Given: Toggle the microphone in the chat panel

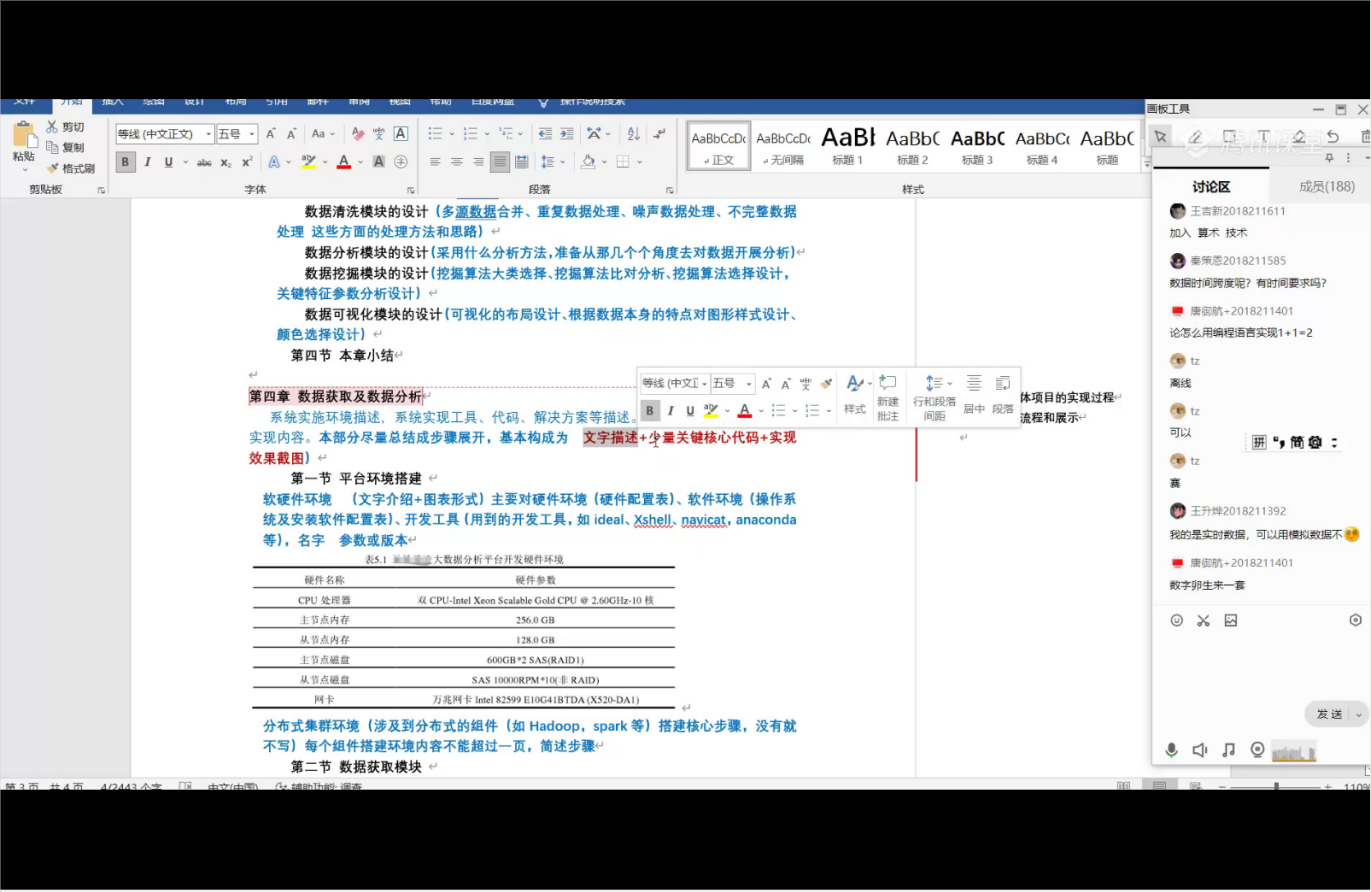Looking at the screenshot, I should (x=1171, y=750).
